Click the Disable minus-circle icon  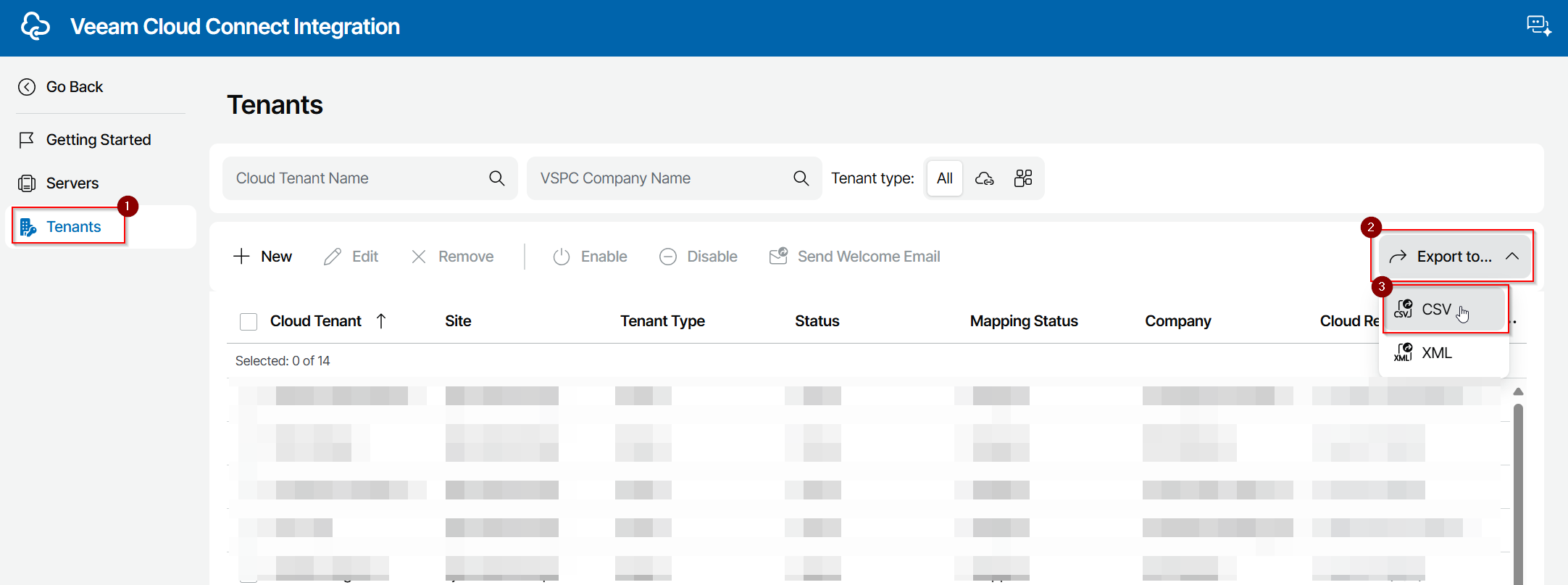[x=668, y=257]
